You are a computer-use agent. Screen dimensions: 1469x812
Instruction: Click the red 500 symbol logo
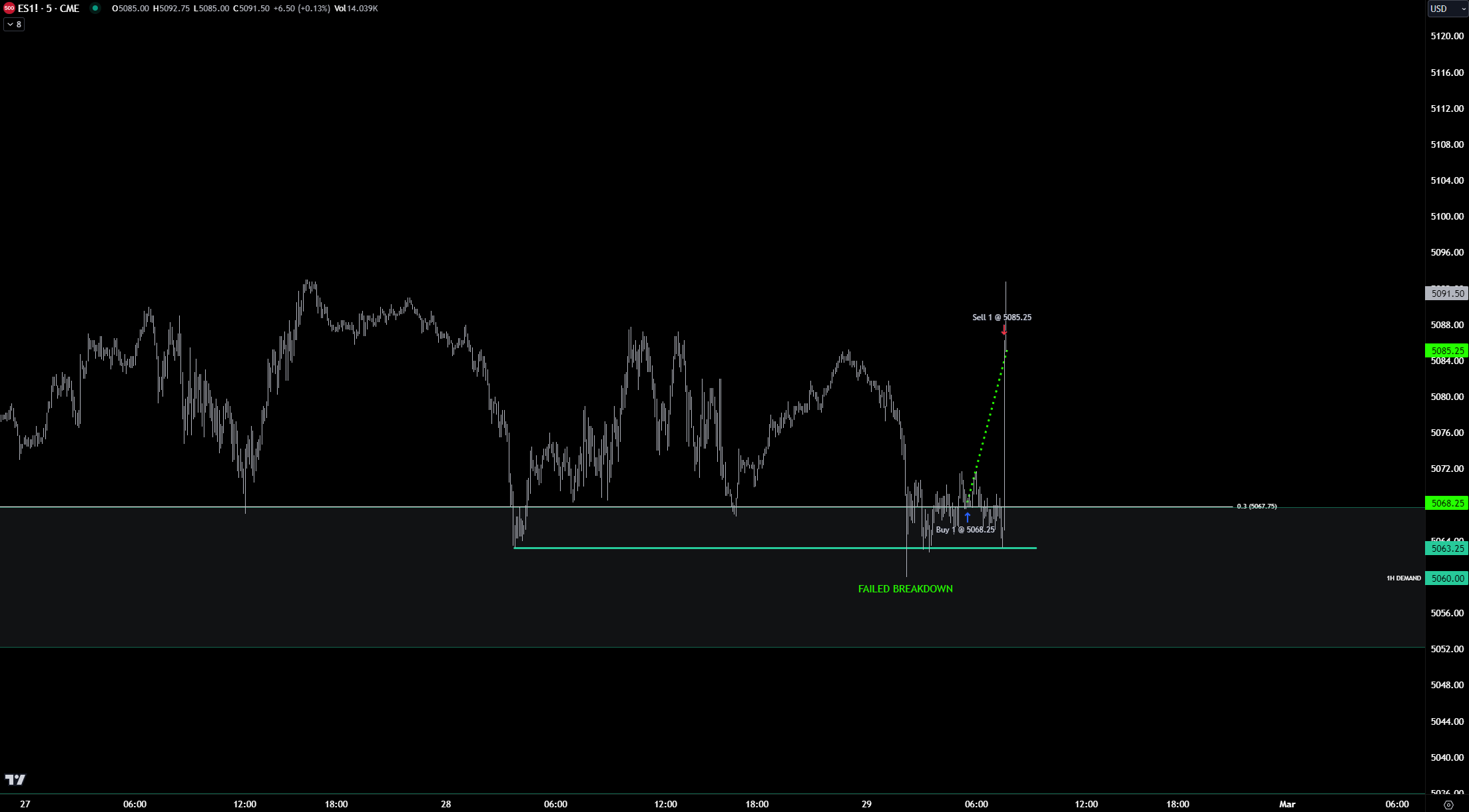(9, 9)
